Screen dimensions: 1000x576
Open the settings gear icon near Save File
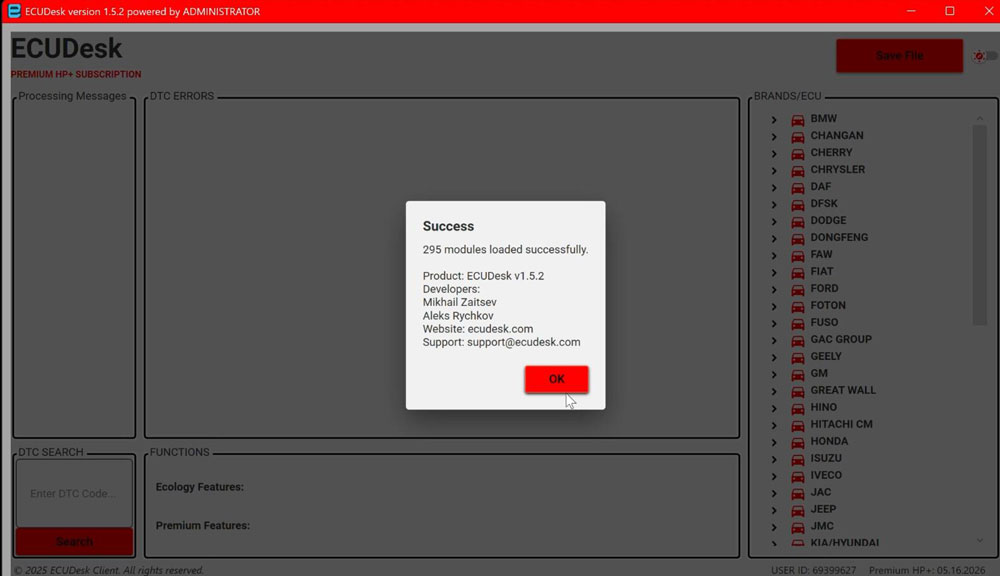click(x=981, y=57)
